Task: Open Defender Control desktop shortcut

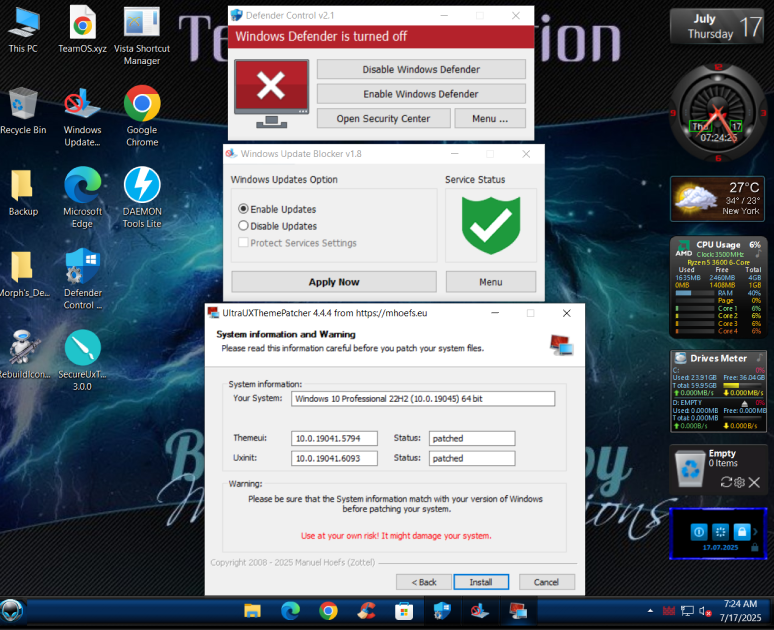Action: pyautogui.click(x=82, y=279)
